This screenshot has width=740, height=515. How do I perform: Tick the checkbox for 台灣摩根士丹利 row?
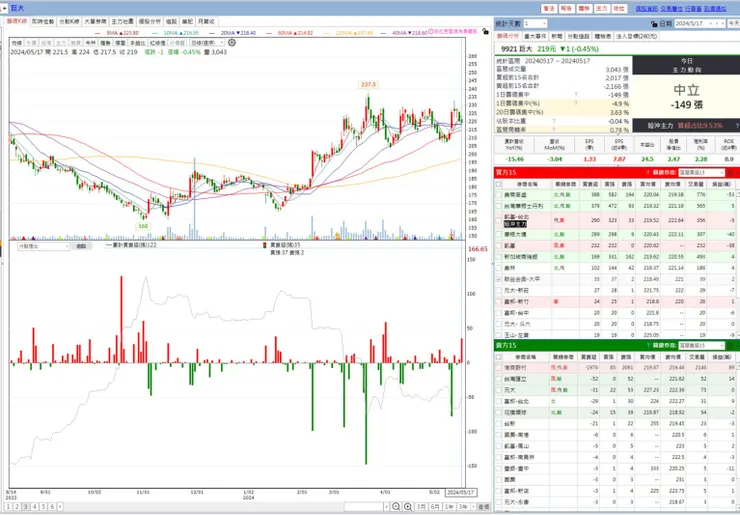499,206
